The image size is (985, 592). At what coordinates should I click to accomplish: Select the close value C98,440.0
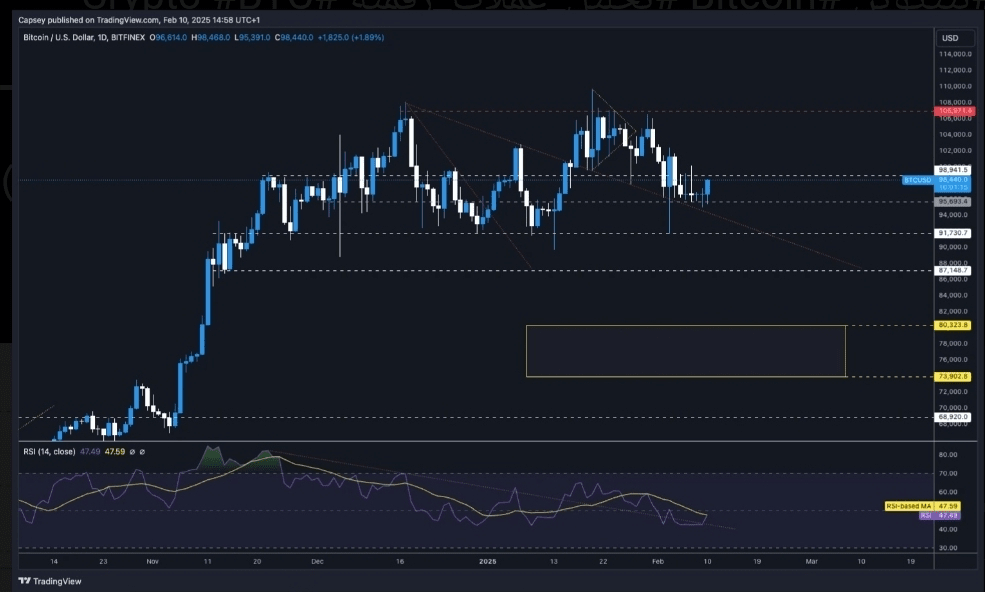click(x=294, y=38)
